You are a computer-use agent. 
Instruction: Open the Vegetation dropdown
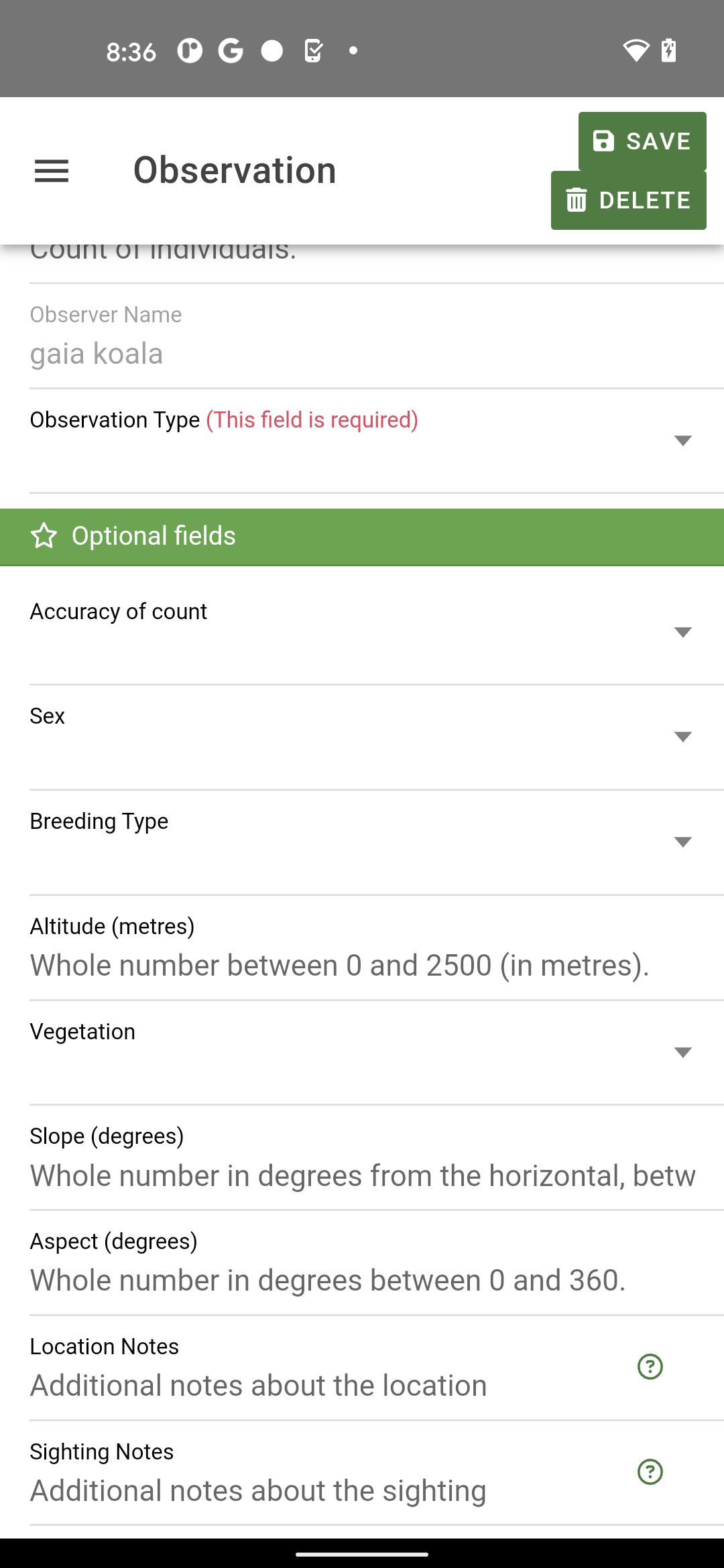point(682,1052)
